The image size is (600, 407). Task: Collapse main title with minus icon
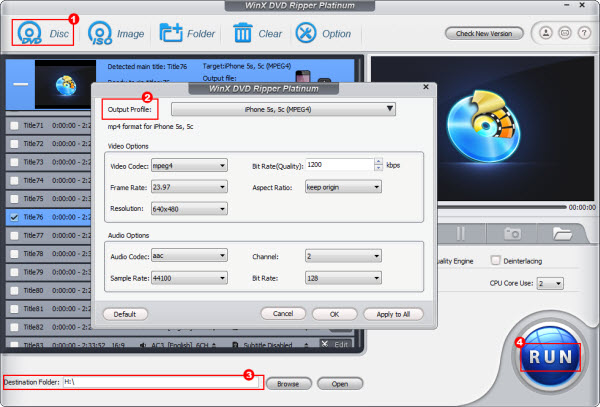click(x=21, y=84)
